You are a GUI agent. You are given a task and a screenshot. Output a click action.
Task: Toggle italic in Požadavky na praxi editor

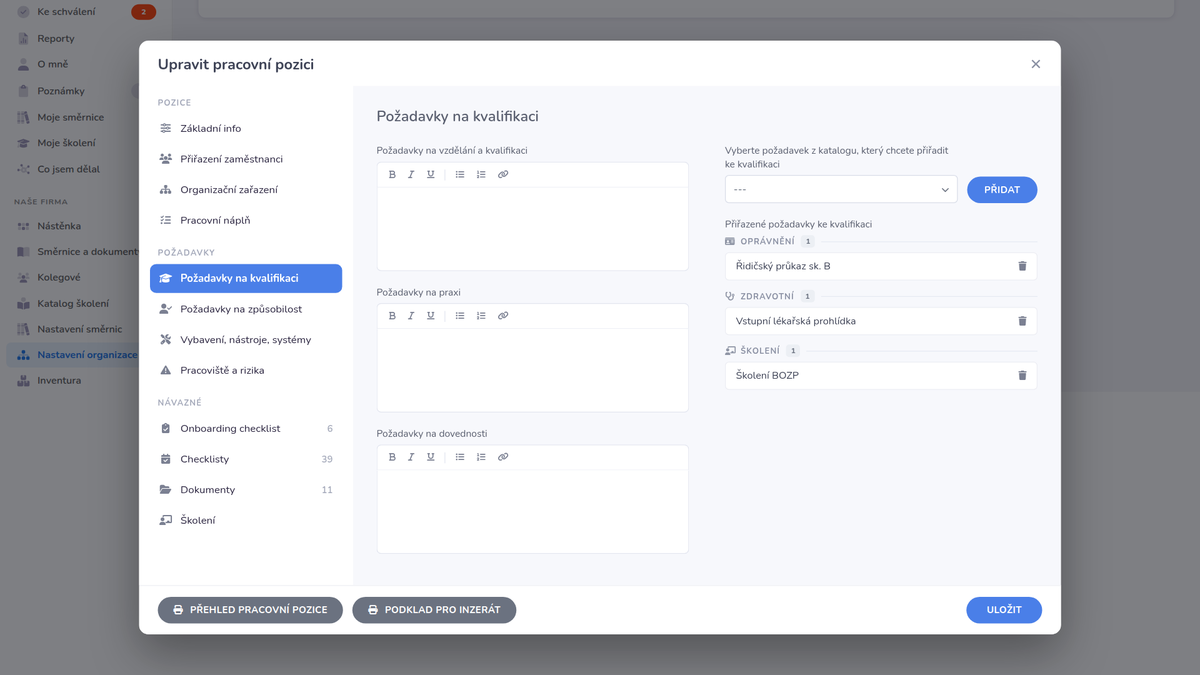click(411, 316)
